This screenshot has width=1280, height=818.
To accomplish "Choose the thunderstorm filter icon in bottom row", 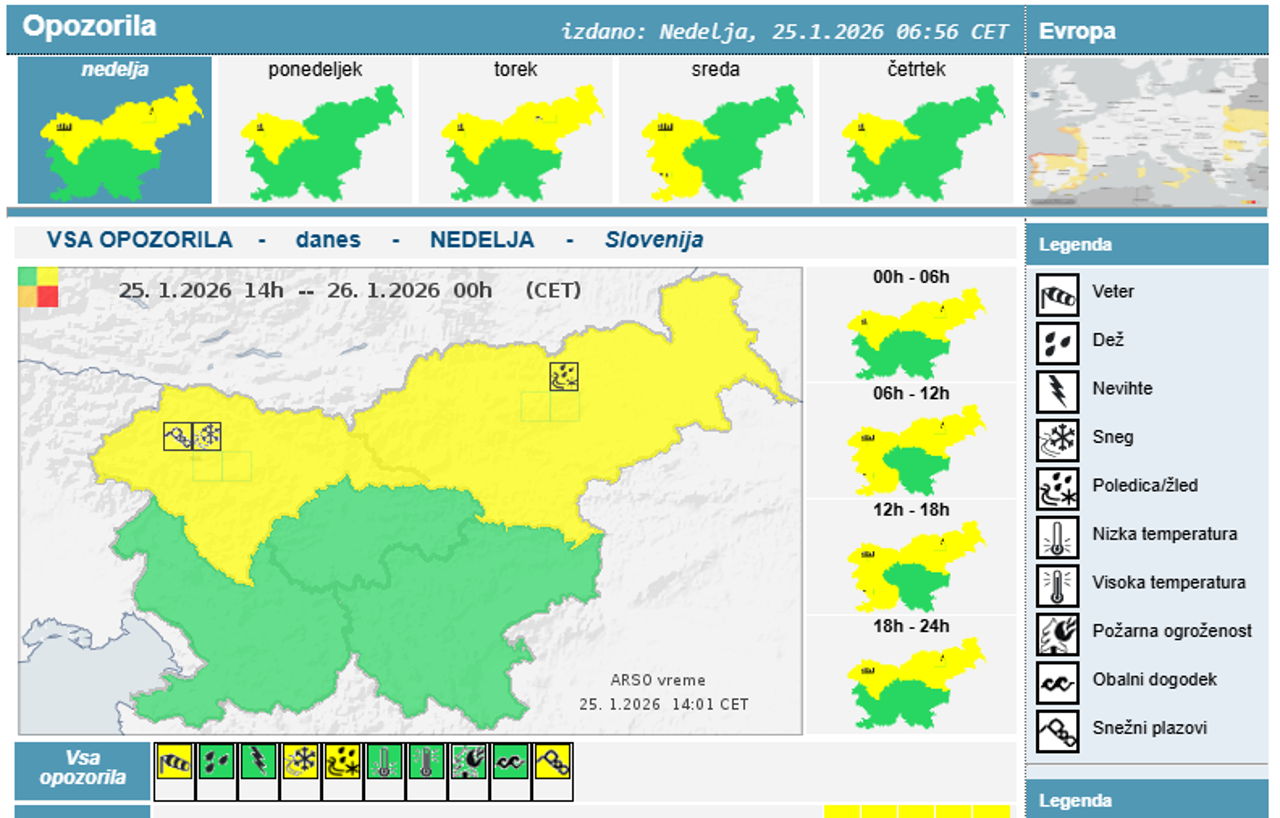I will pos(259,761).
